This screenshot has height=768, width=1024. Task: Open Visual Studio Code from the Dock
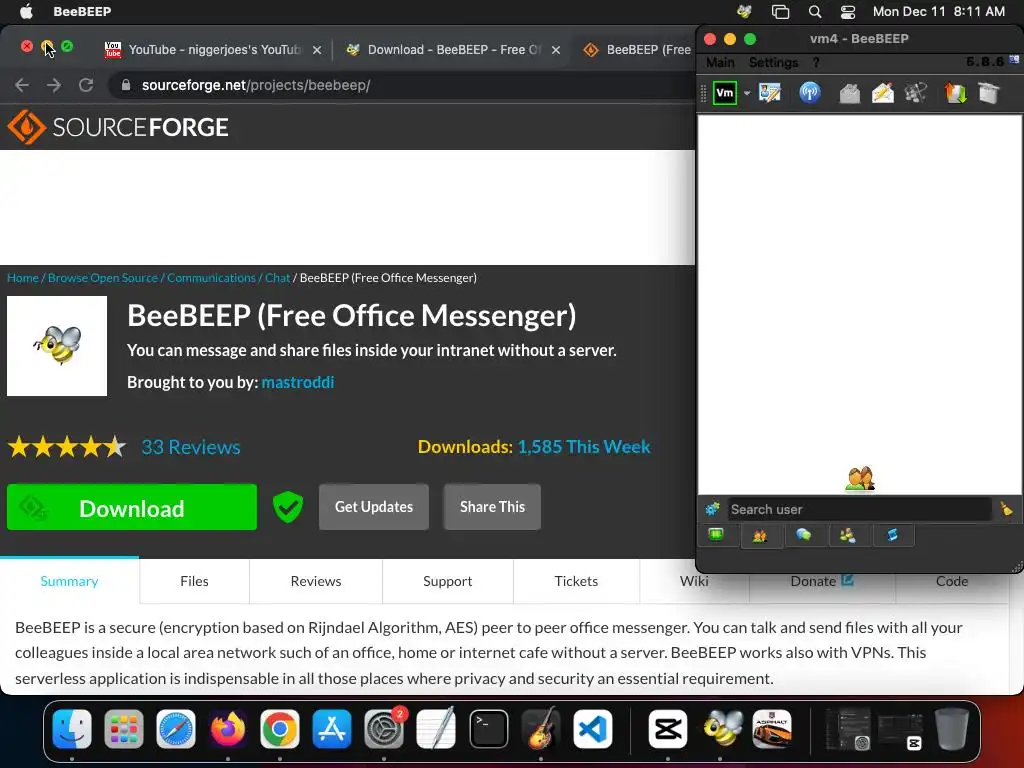592,729
